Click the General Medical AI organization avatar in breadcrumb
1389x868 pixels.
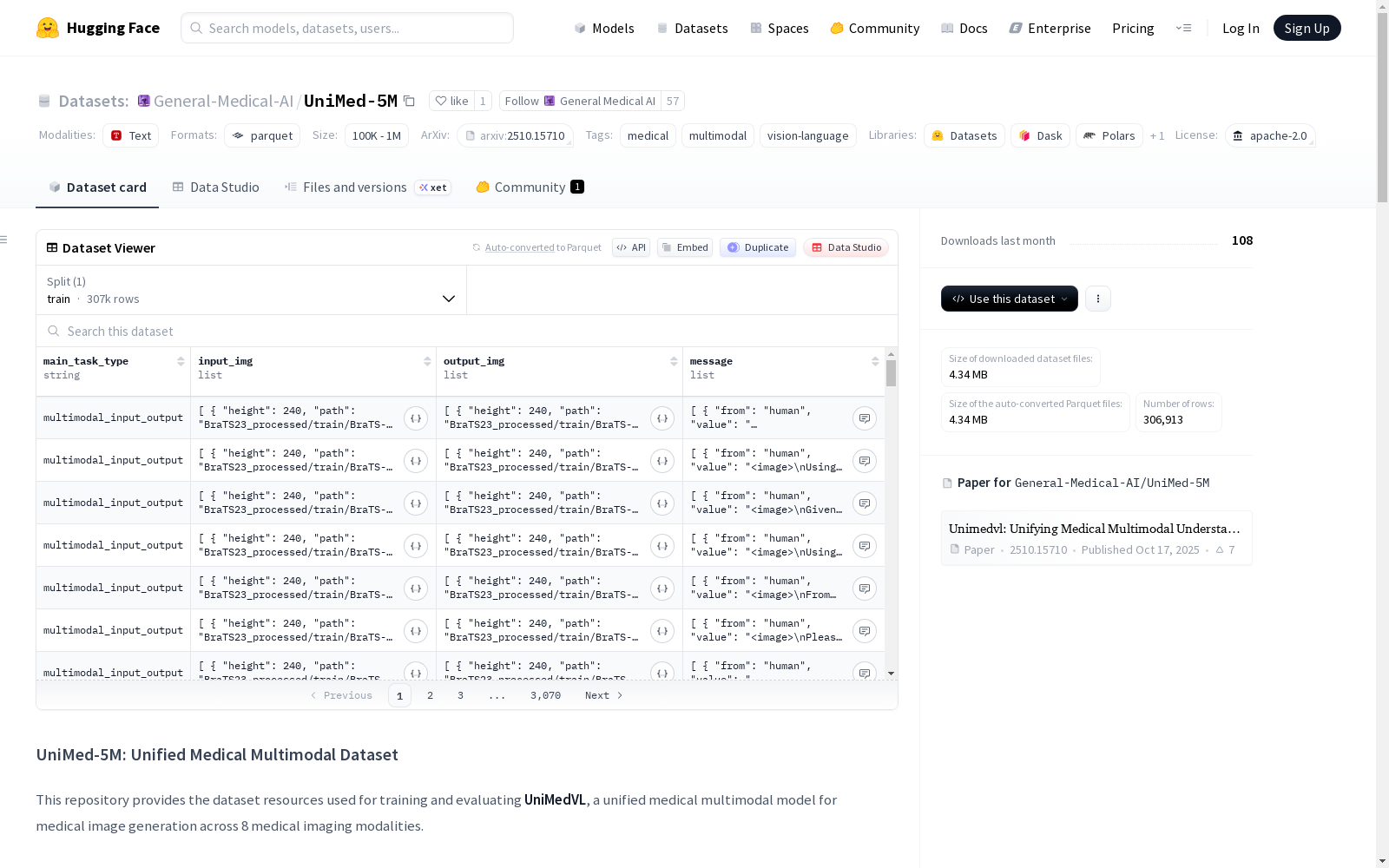coord(144,101)
